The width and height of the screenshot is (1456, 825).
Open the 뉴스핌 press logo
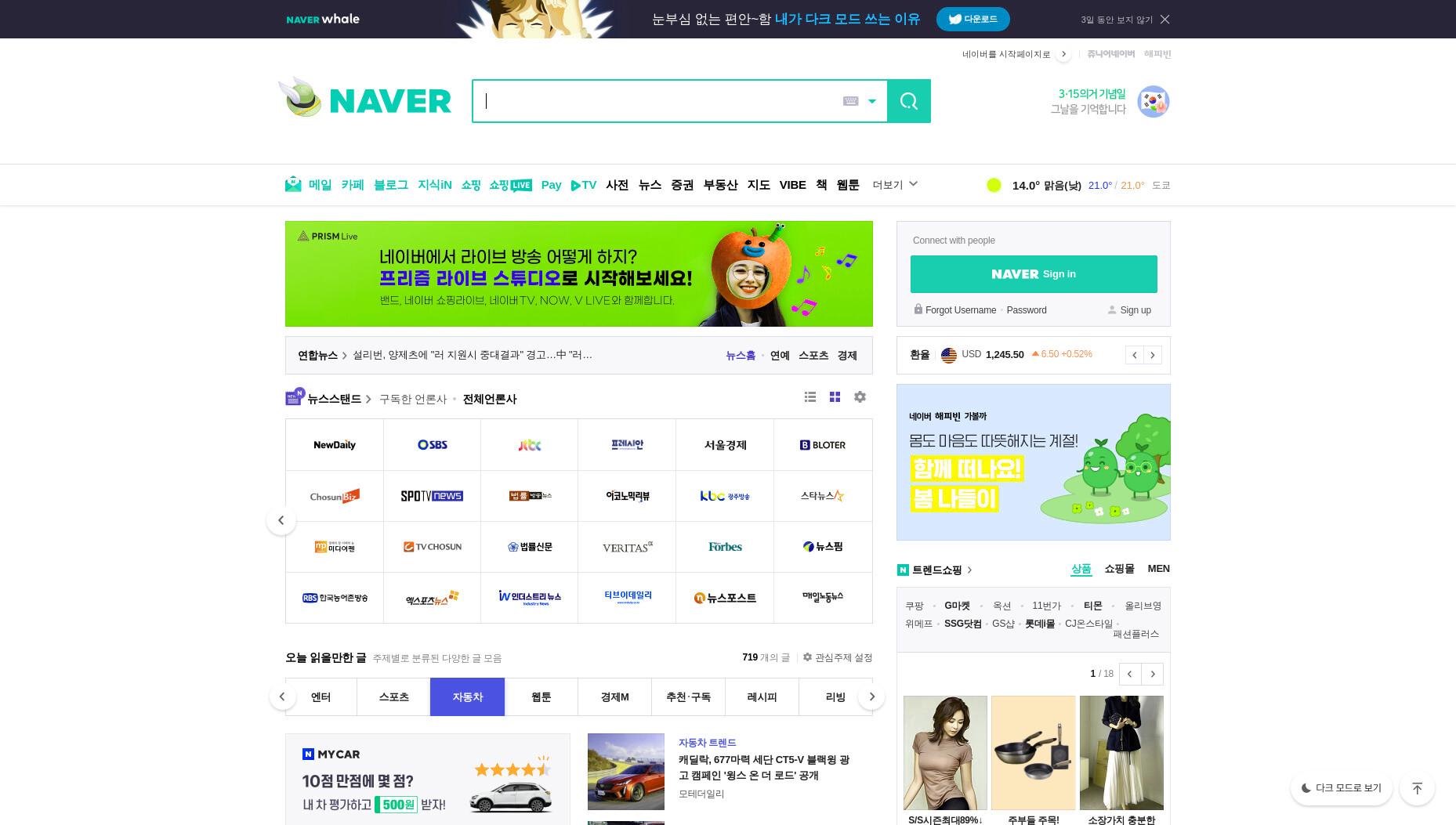tap(823, 547)
